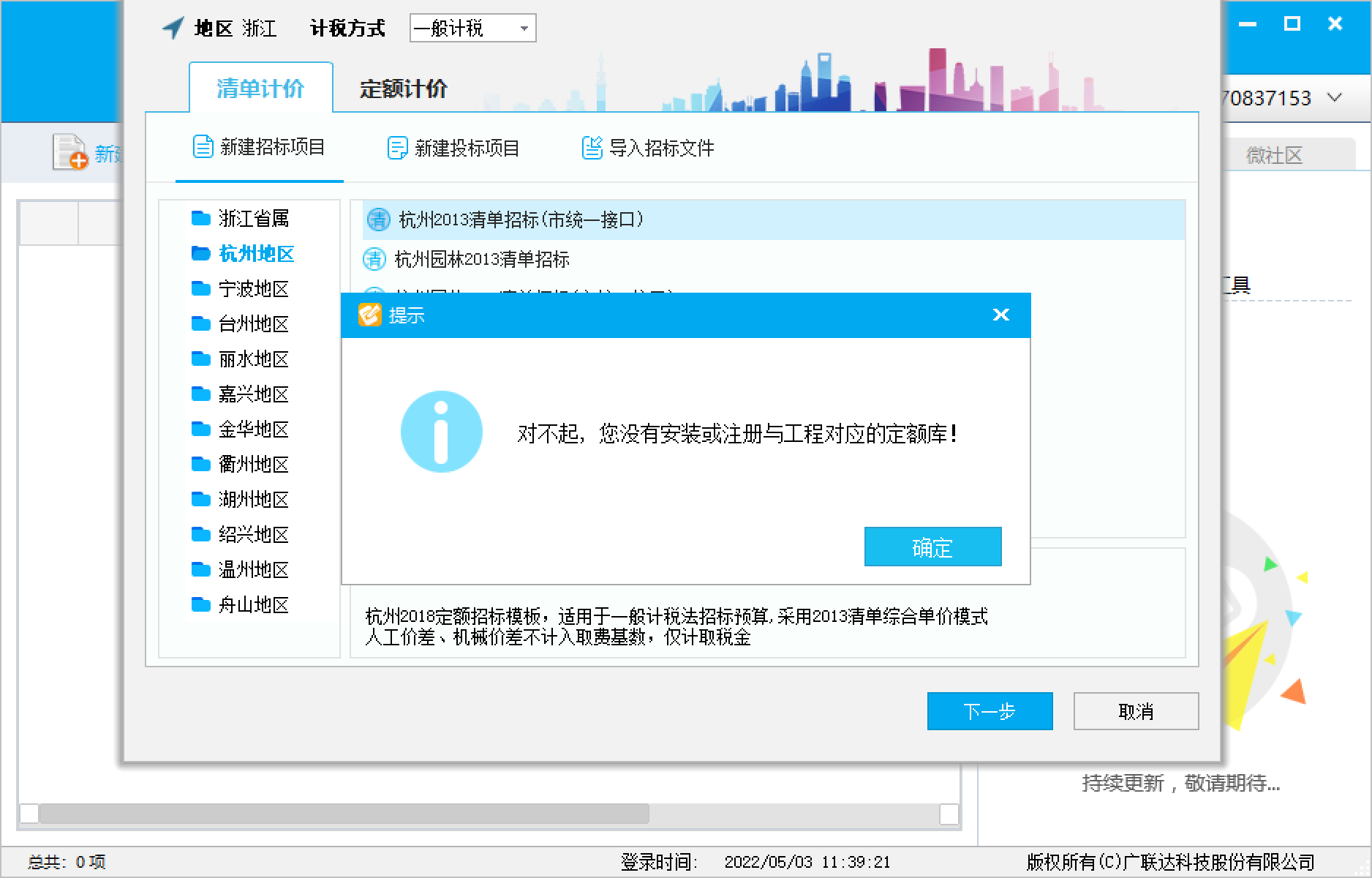This screenshot has width=1372, height=878.
Task: Click the scrollbar right-end button
Action: [x=949, y=814]
